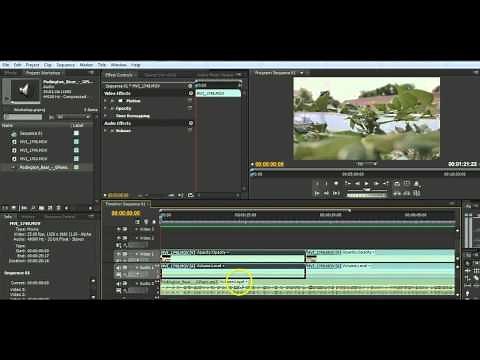Click the Find icon in Project panel
The height and width of the screenshot is (360, 480).
(33, 208)
